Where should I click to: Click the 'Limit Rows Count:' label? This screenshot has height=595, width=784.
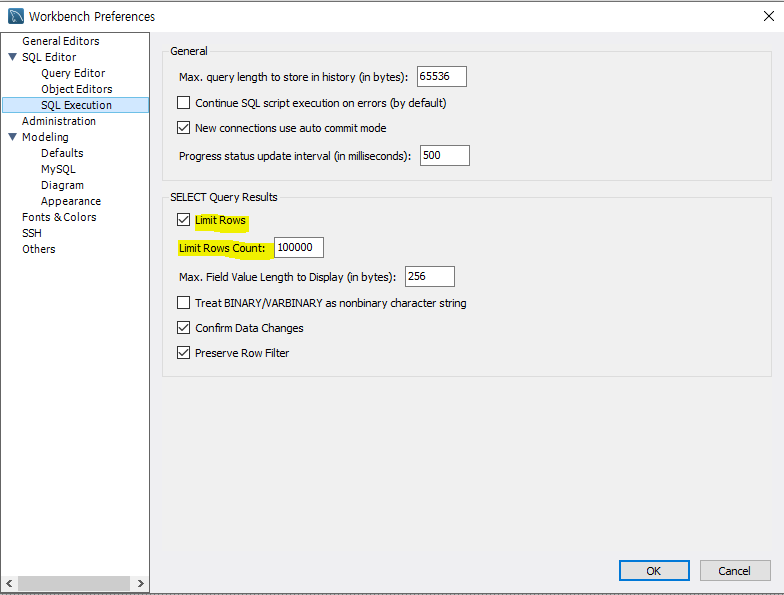click(x=222, y=248)
